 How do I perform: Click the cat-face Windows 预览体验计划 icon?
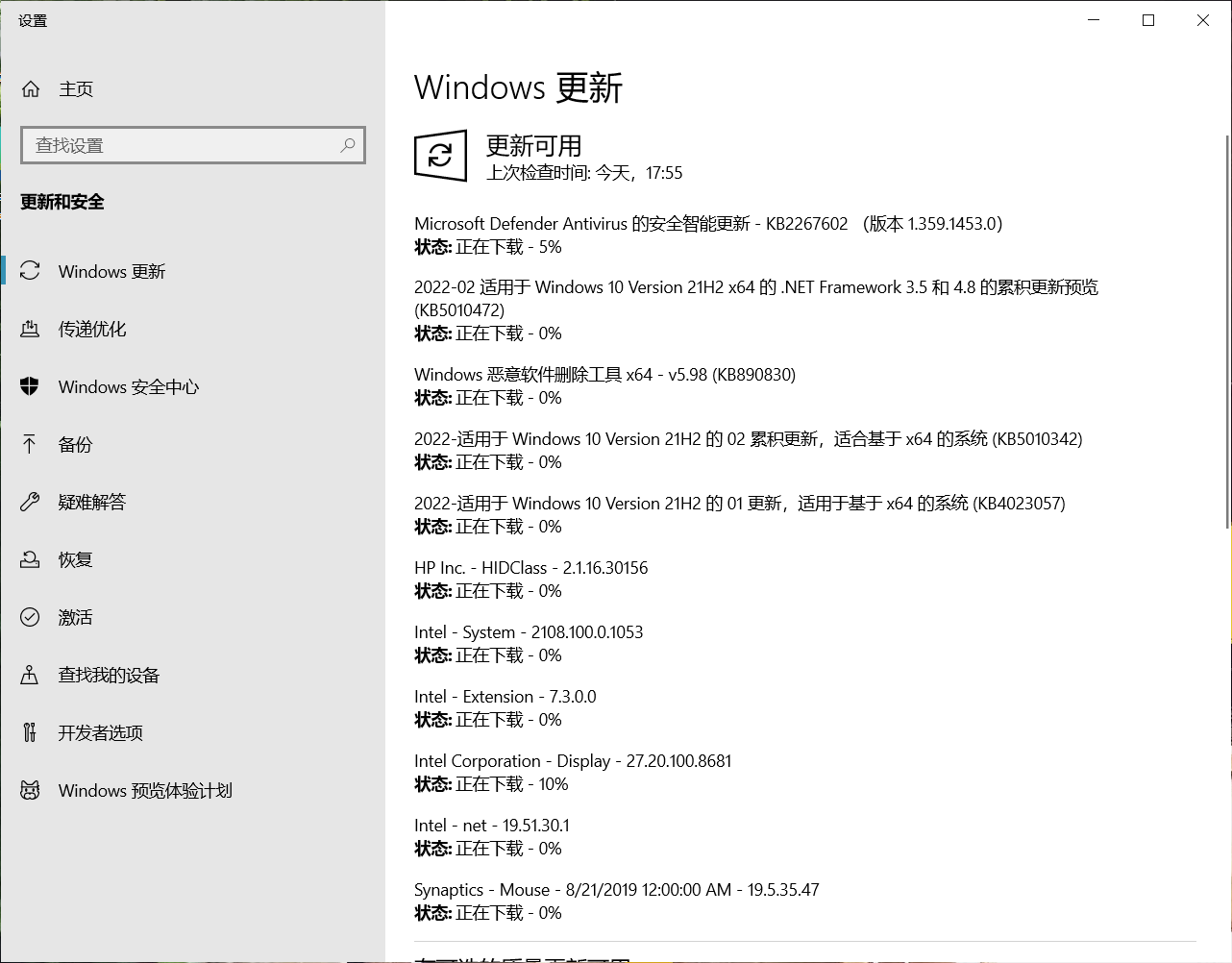(30, 790)
